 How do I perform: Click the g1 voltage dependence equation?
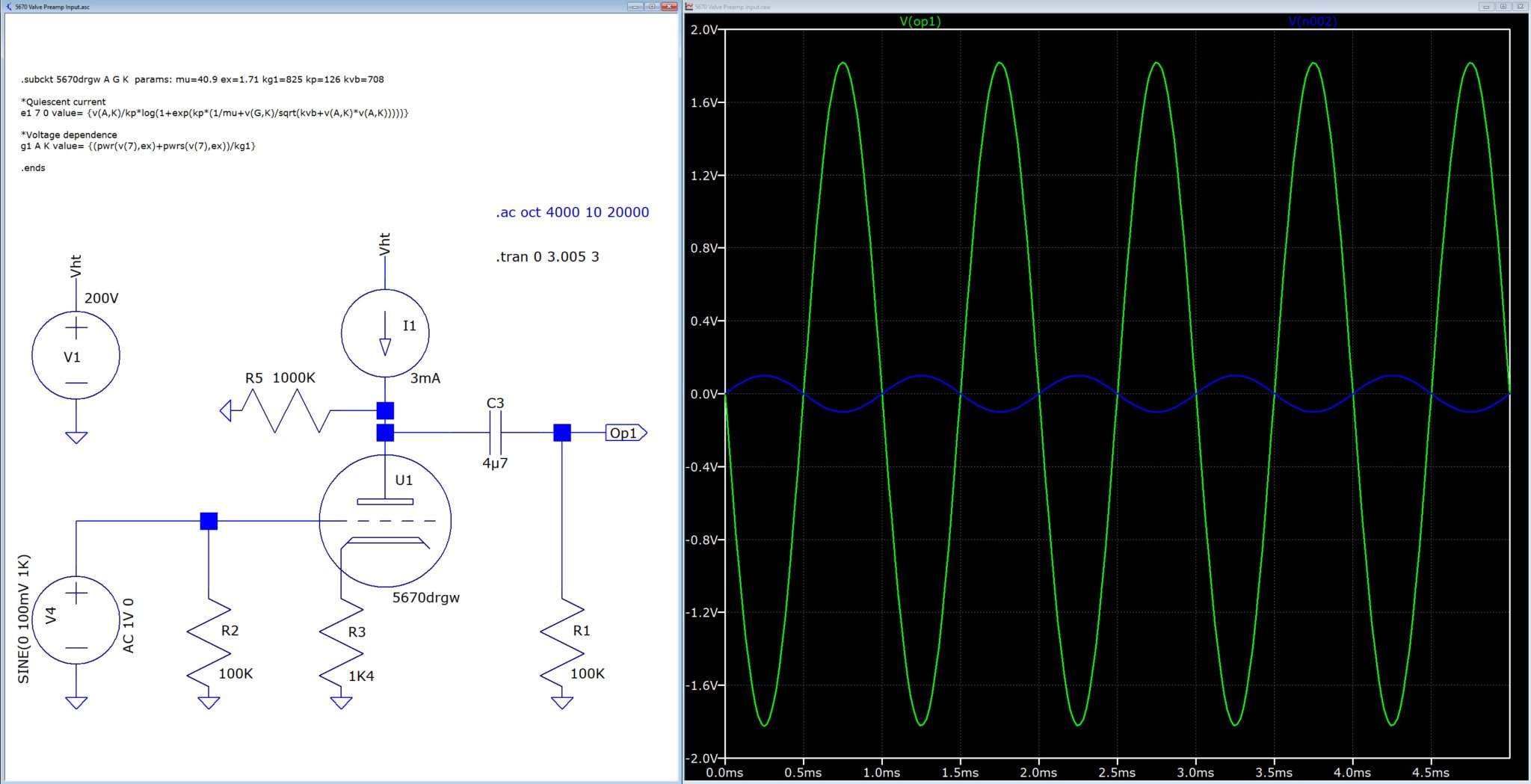[x=138, y=146]
